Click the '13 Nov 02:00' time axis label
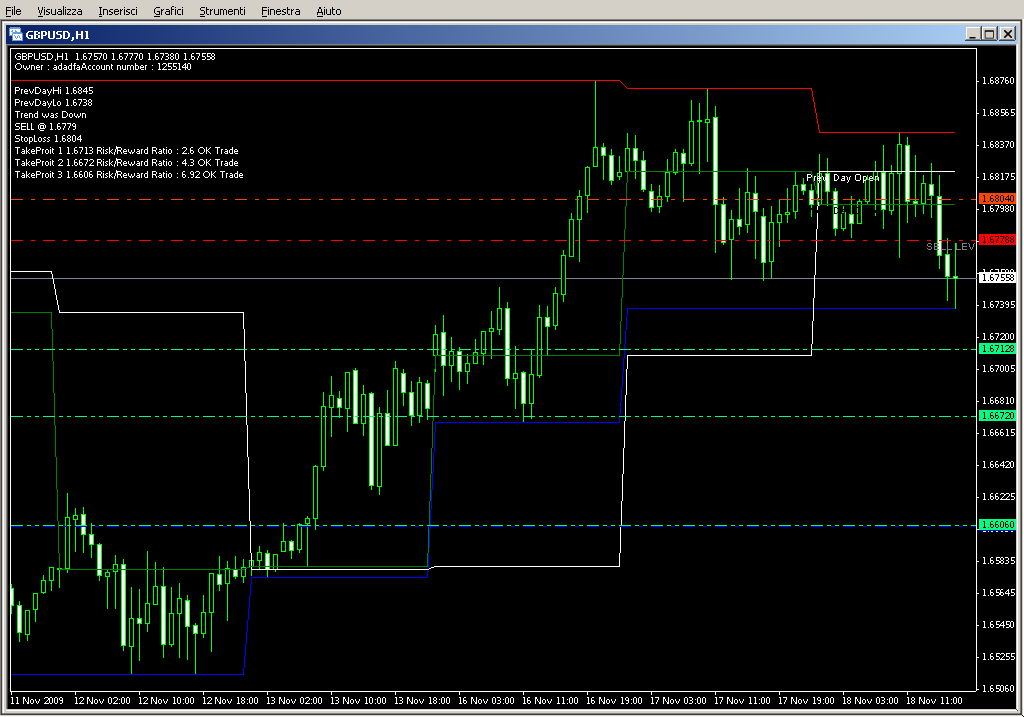 click(294, 701)
